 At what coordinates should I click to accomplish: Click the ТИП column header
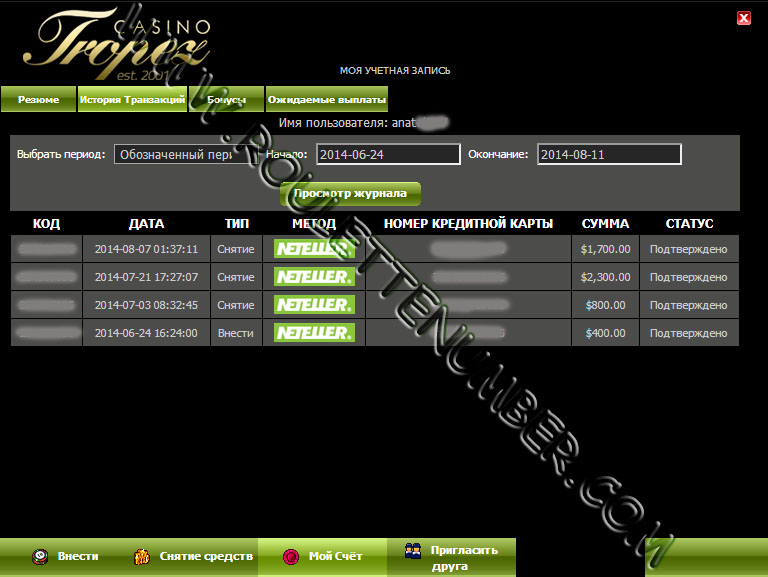coord(237,224)
